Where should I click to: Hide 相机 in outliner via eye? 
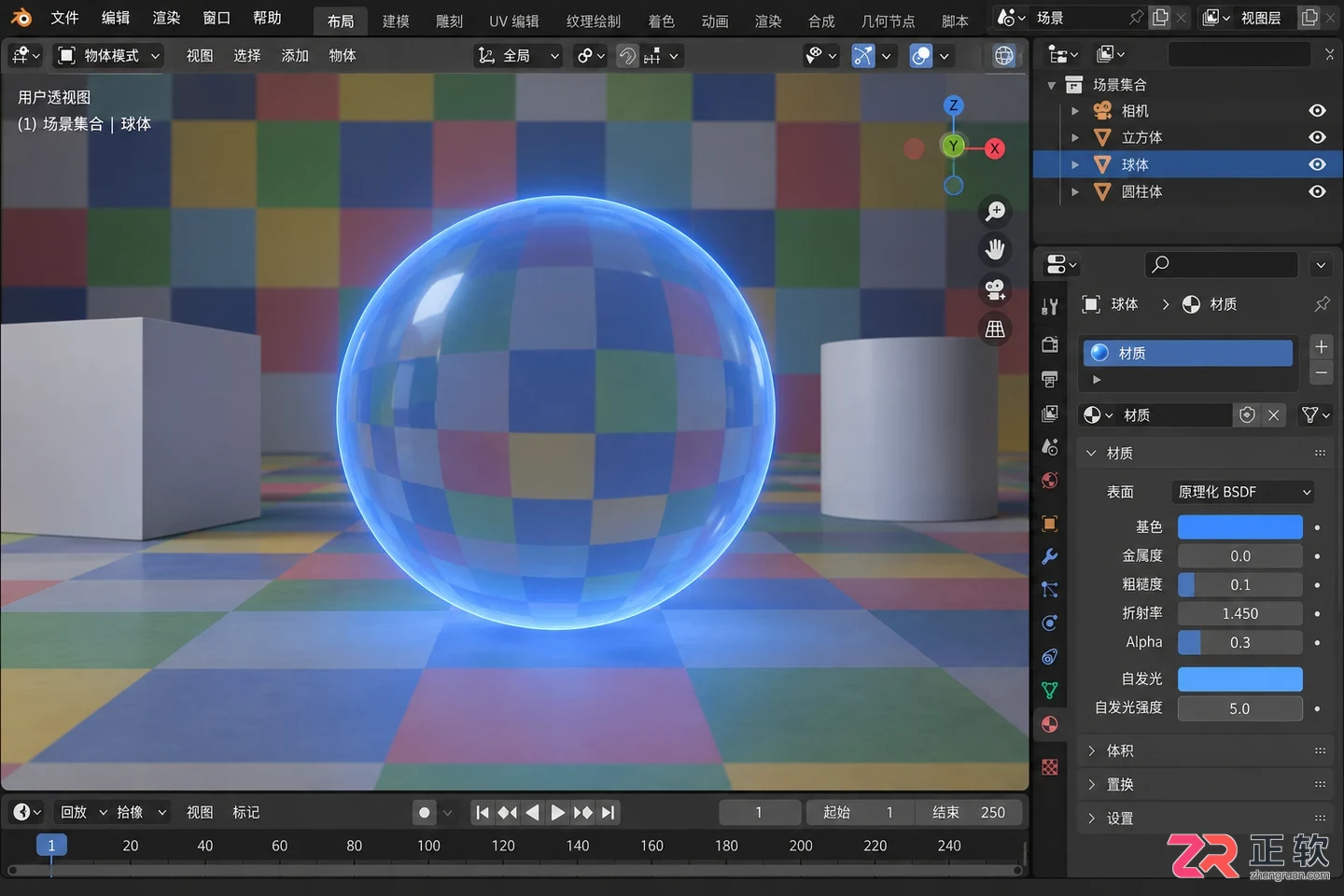tap(1317, 111)
